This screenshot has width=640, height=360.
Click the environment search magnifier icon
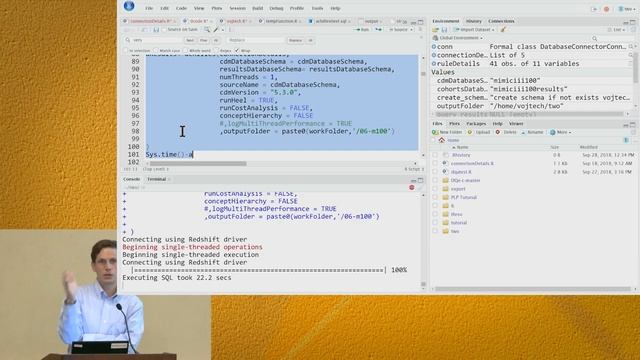coord(595,38)
